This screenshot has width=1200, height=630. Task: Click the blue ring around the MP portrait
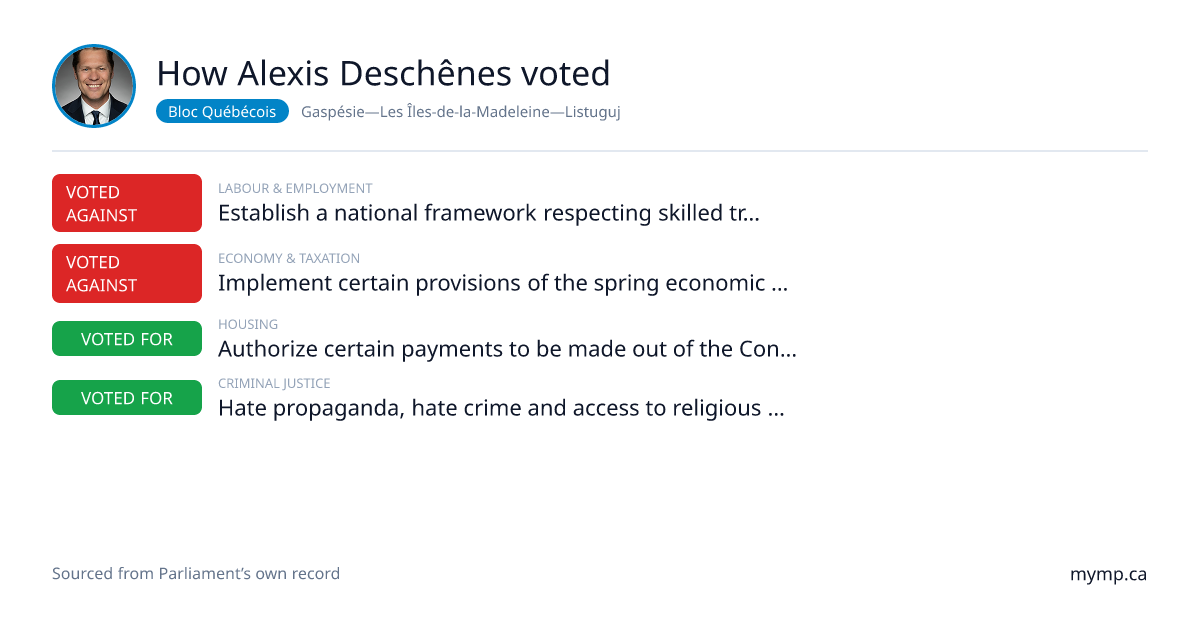coord(94,46)
